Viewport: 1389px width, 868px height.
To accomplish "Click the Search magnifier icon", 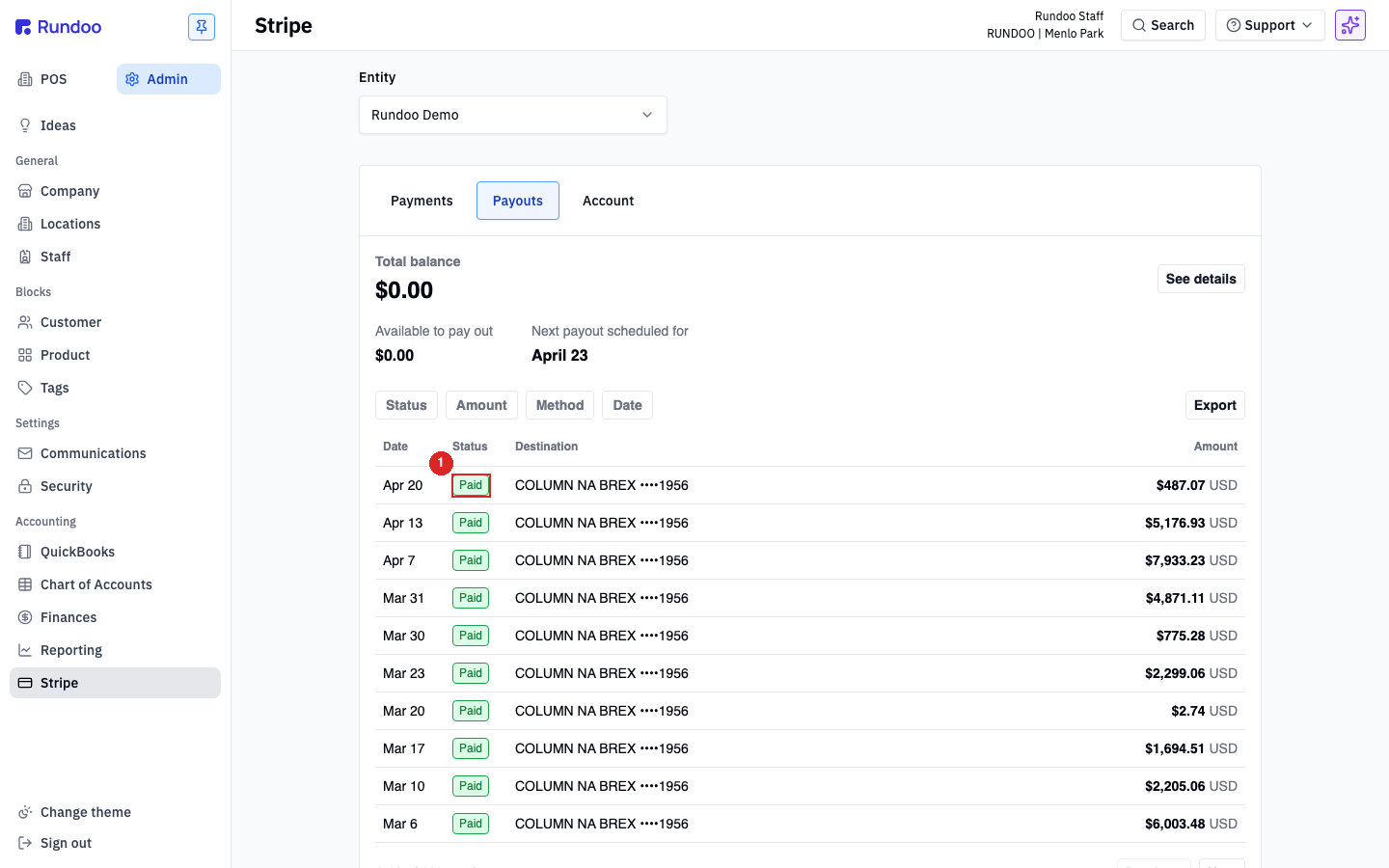I will 1139,25.
